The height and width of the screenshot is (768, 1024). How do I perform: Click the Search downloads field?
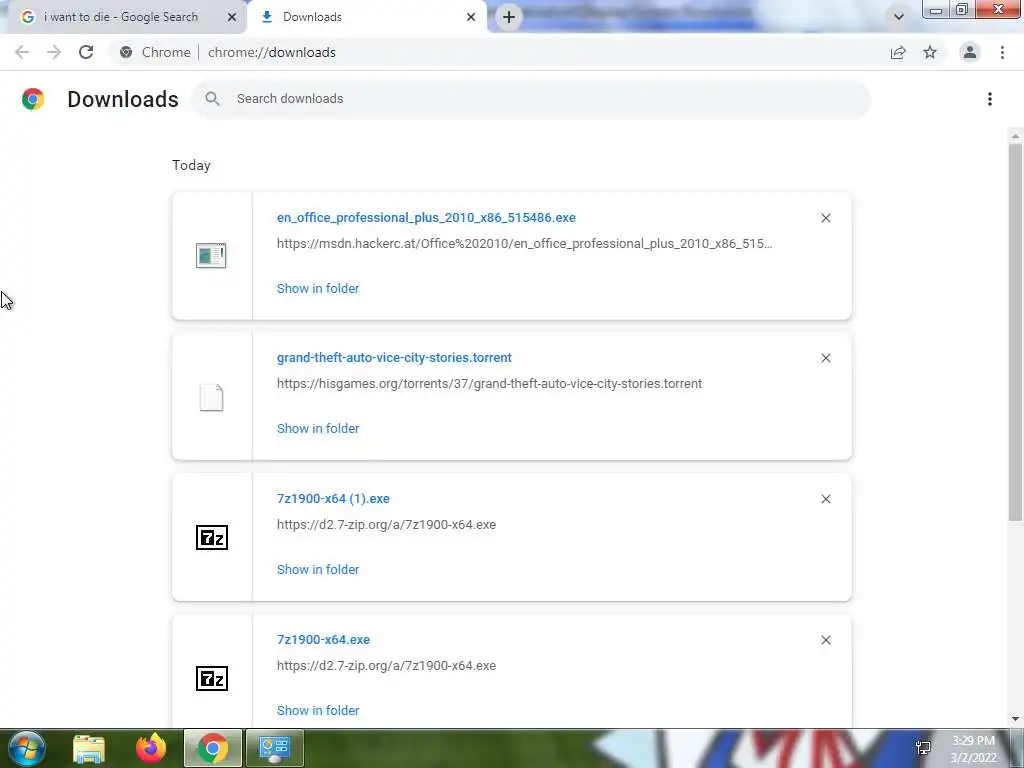(x=531, y=99)
